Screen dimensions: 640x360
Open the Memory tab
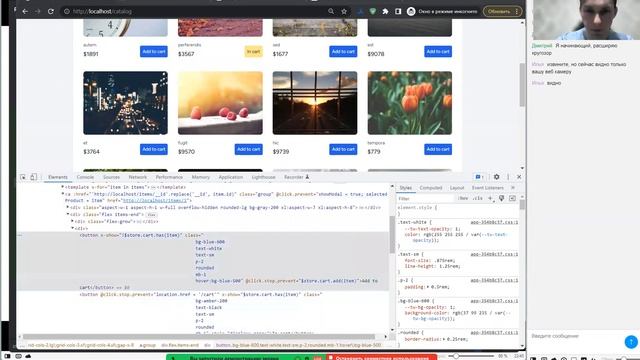click(x=200, y=177)
